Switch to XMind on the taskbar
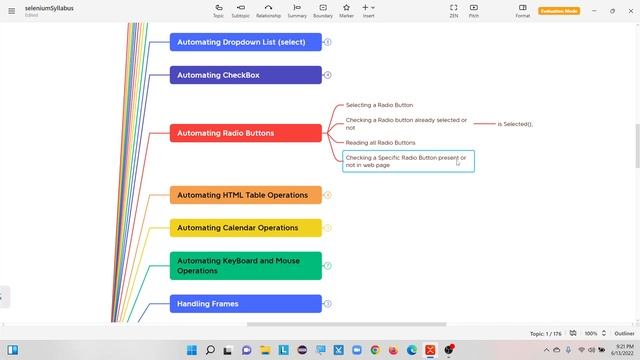Screen dimensions: 640x360 [x=430, y=350]
